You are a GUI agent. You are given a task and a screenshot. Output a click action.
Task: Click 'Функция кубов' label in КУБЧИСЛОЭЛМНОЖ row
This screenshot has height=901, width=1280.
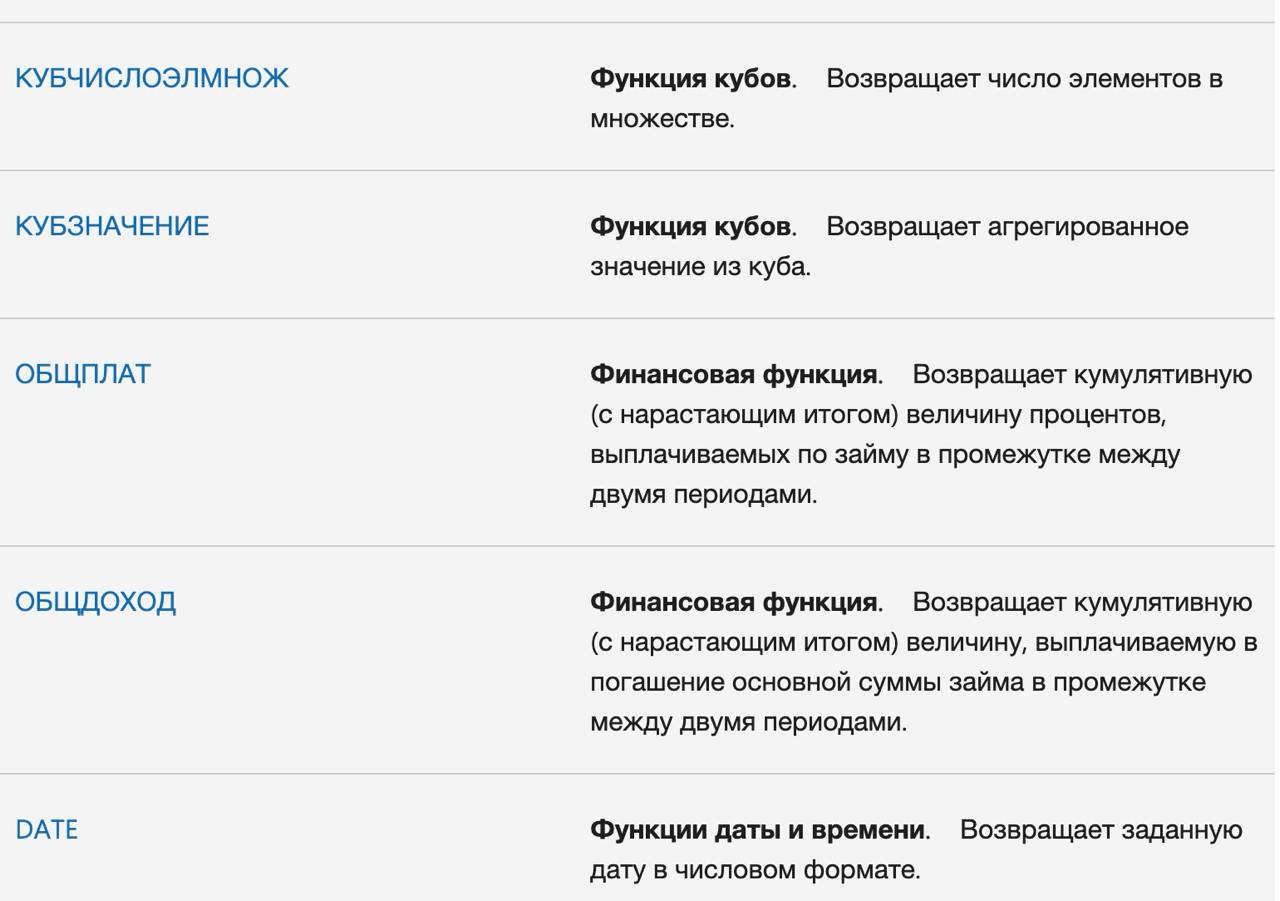(x=690, y=78)
